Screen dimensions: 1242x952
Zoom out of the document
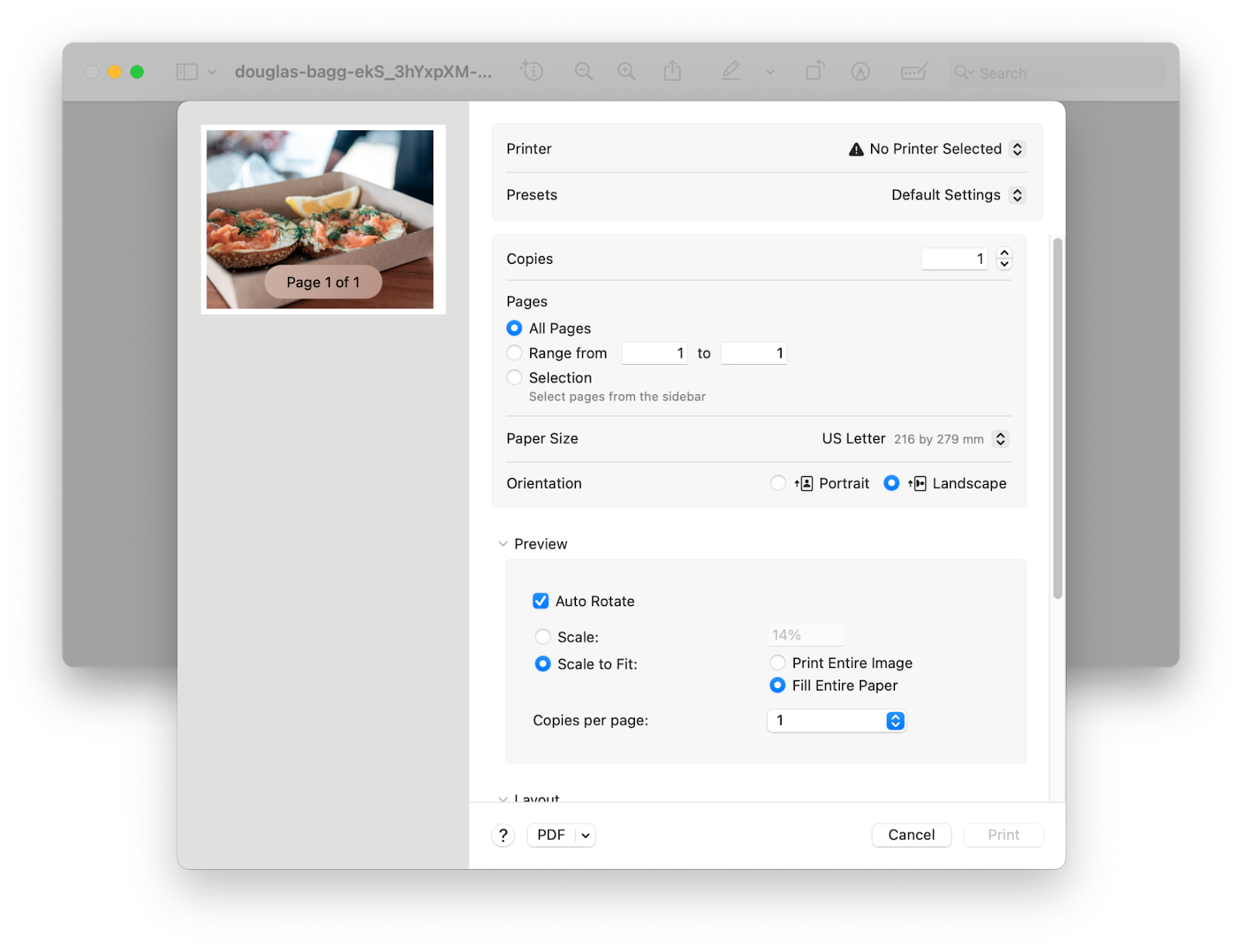(x=584, y=71)
